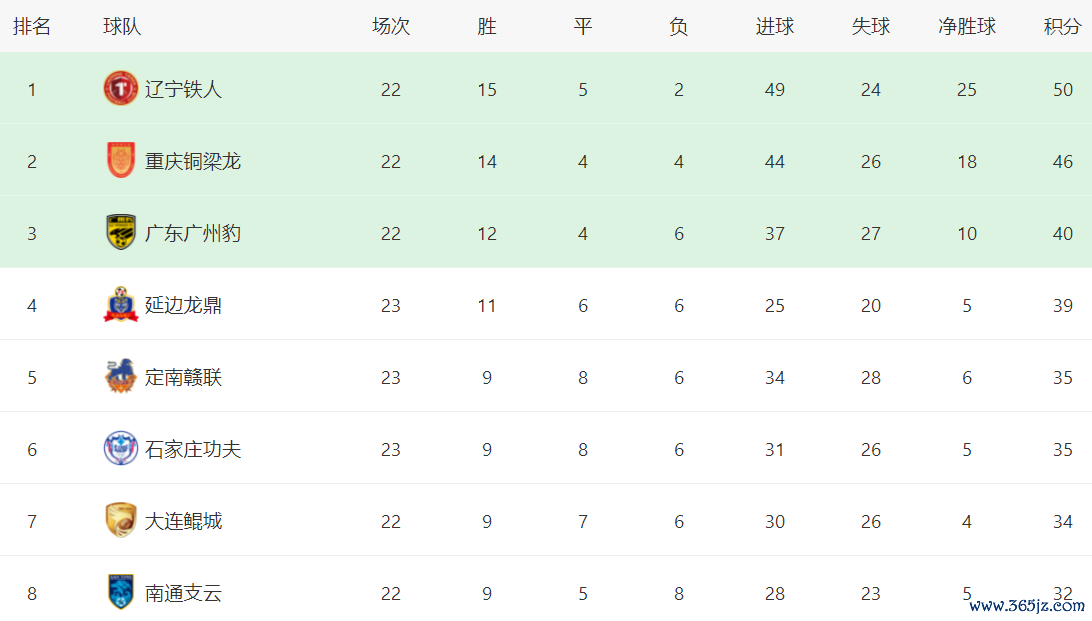Click the 场次 column header
The width and height of the screenshot is (1092, 621).
pyautogui.click(x=391, y=27)
